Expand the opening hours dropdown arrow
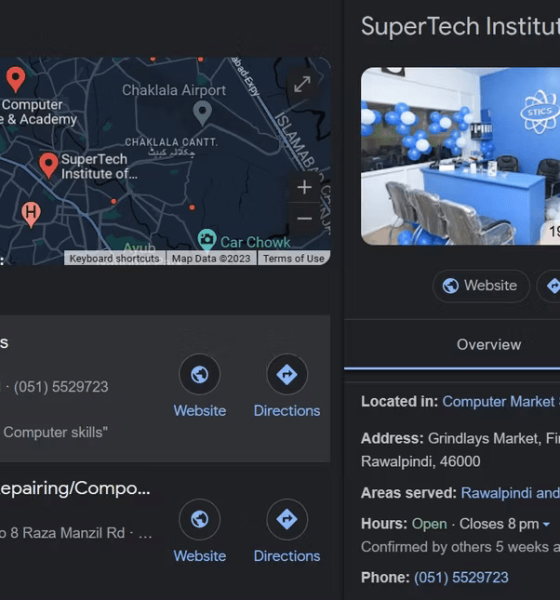Viewport: 560px width, 600px height. (546, 524)
